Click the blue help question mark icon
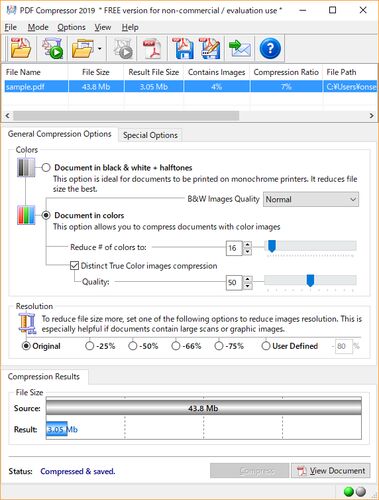The image size is (379, 500). 270,49
